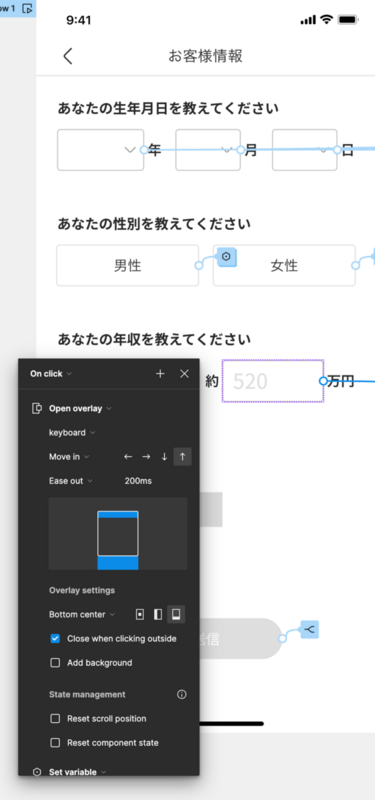
Task: Open the On click trigger dropdown
Action: click(51, 374)
